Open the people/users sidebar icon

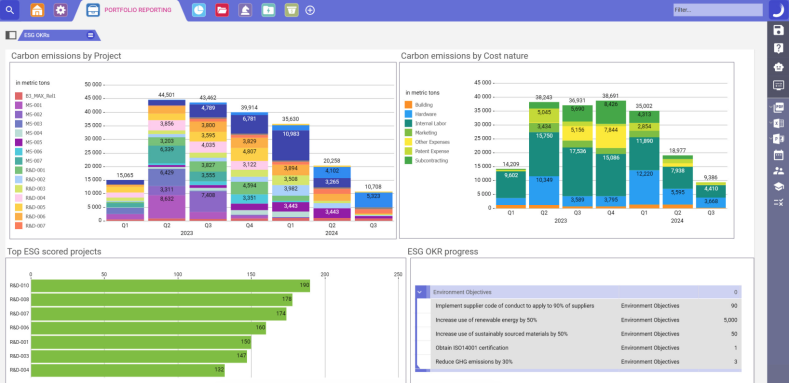click(778, 171)
